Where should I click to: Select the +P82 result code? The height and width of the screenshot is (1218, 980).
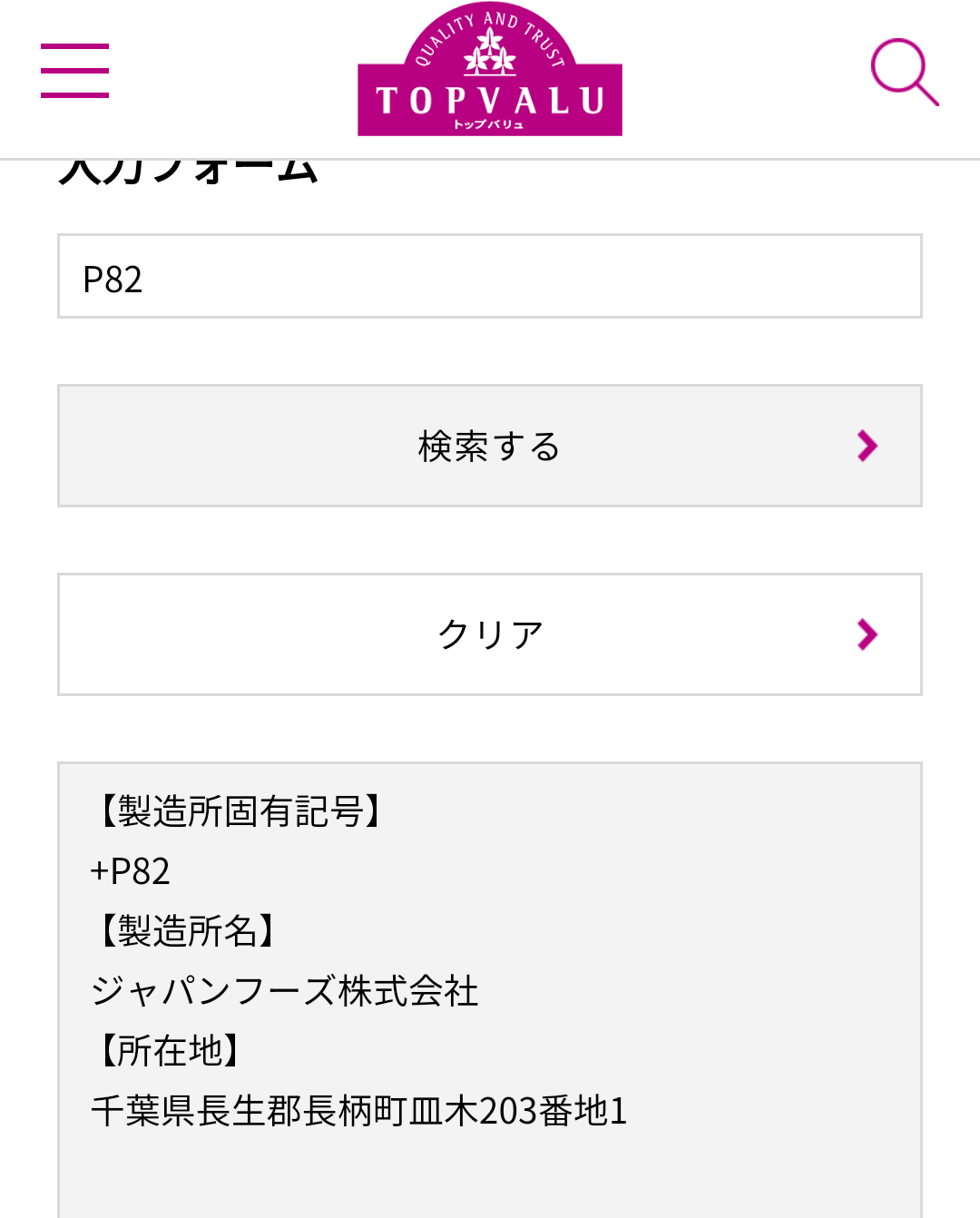coord(131,871)
